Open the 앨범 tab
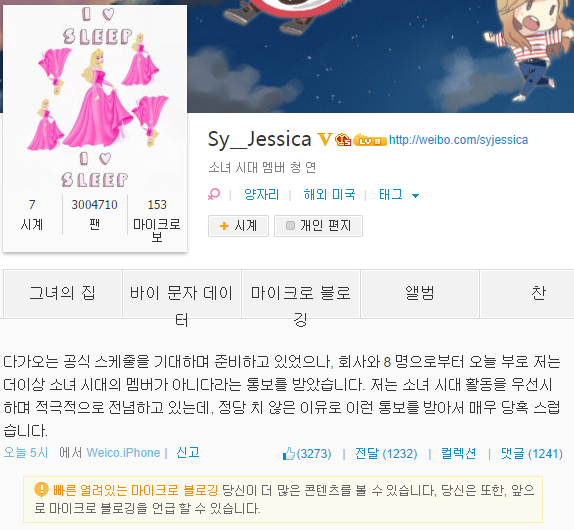This screenshot has height=530, width=574. click(420, 294)
